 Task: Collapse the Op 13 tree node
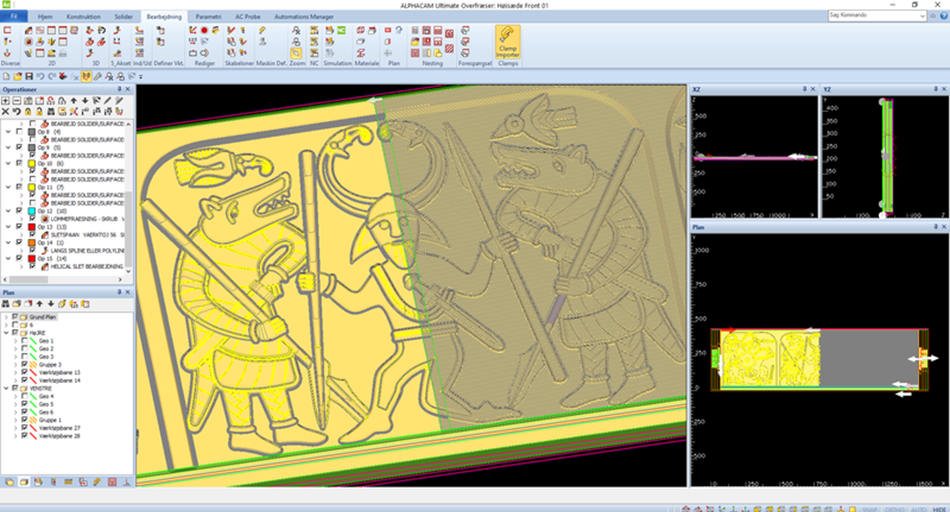(x=8, y=227)
